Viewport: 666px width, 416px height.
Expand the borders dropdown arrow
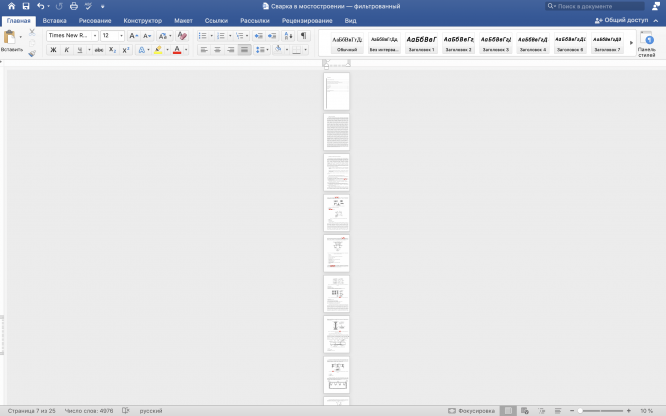[x=305, y=50]
